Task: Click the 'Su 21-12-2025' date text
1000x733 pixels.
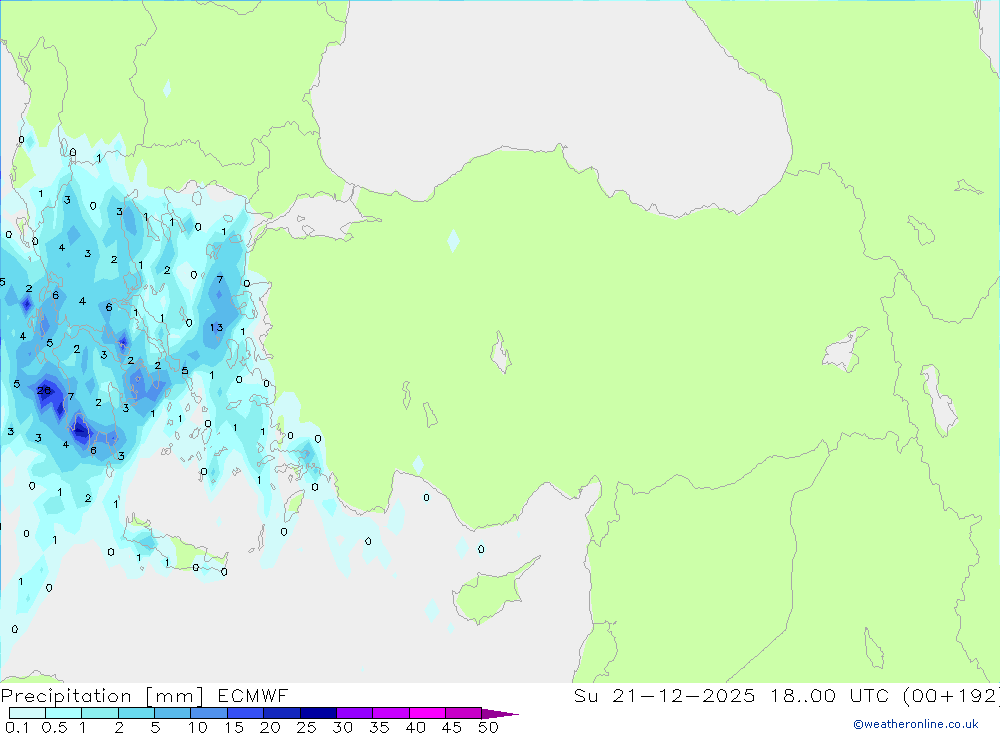Action: (x=665, y=695)
